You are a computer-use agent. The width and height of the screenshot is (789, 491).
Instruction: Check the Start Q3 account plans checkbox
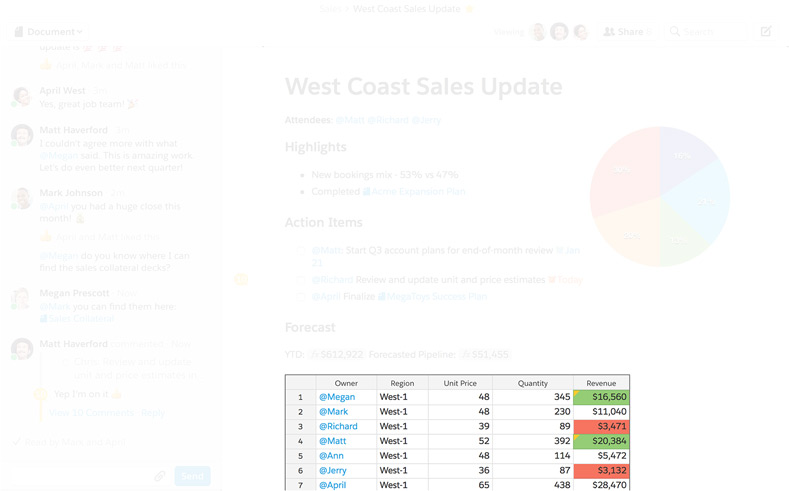299,251
